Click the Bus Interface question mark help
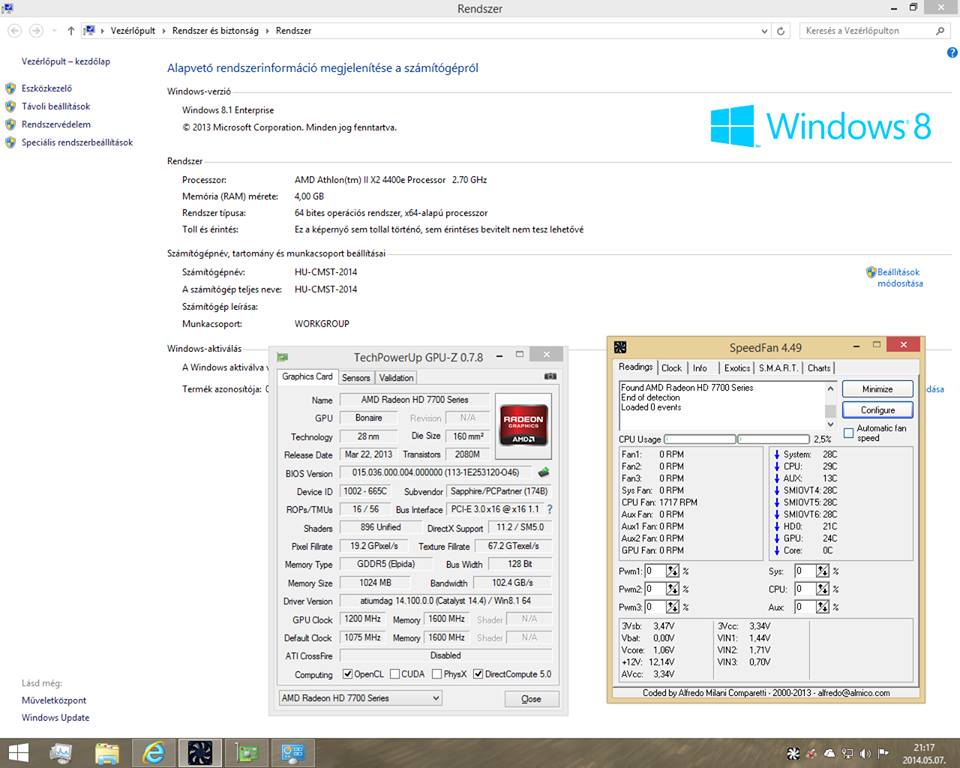 coord(549,509)
